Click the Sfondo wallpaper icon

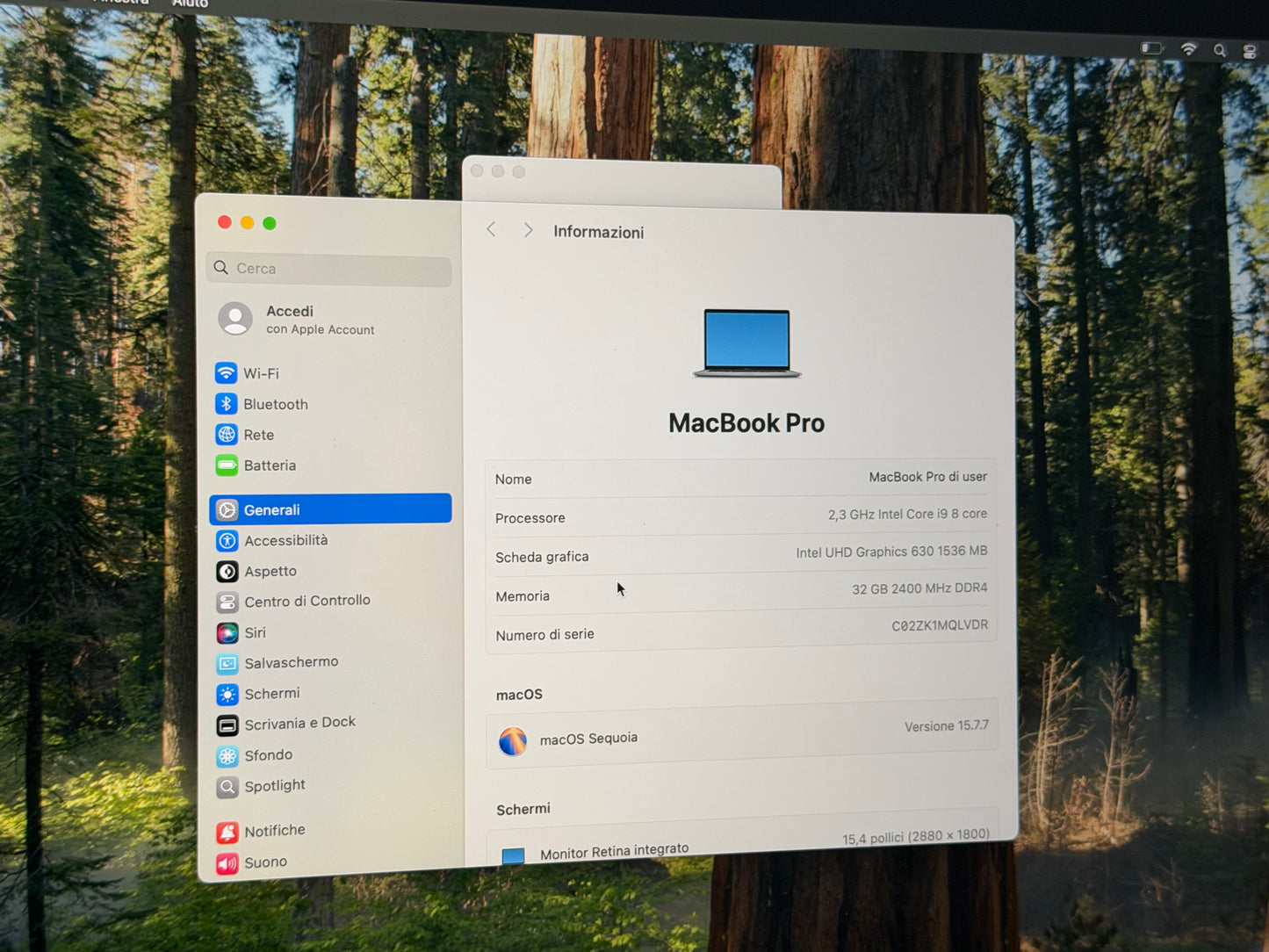click(x=227, y=756)
